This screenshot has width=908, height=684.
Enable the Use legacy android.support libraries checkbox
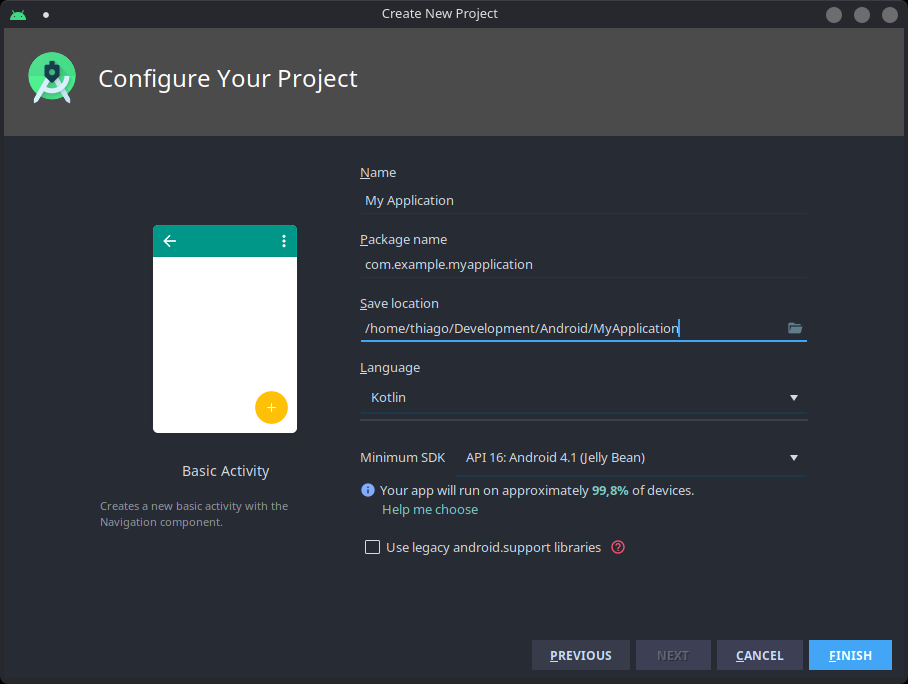coord(372,547)
